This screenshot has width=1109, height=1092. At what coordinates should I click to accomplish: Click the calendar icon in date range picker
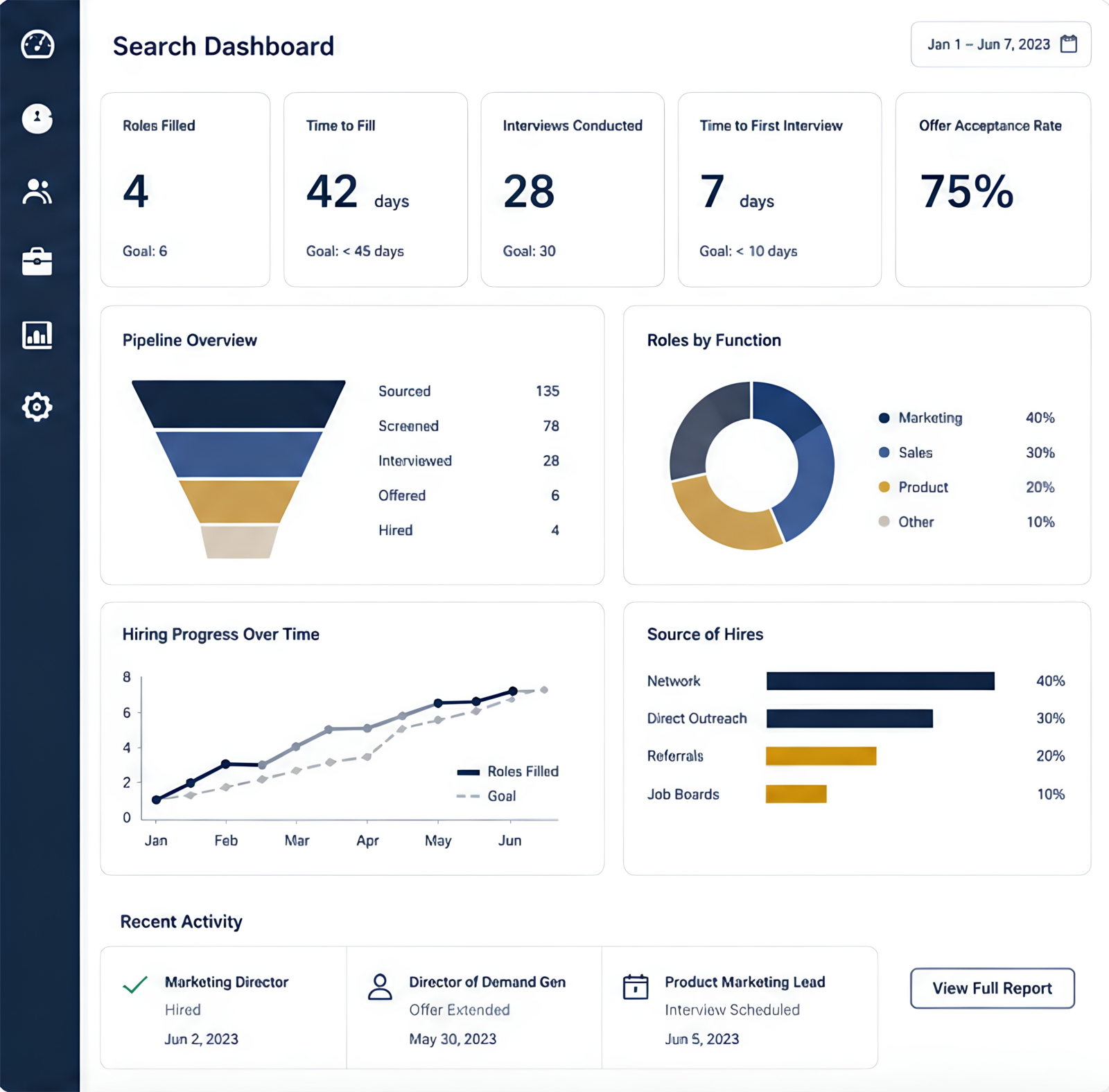(x=1069, y=44)
